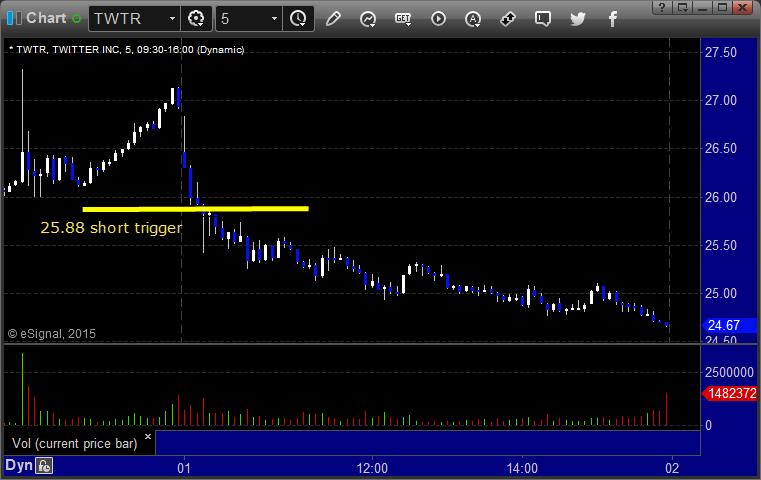Click the 25.88 short trigger annotation
This screenshot has height=480, width=761.
[x=111, y=228]
